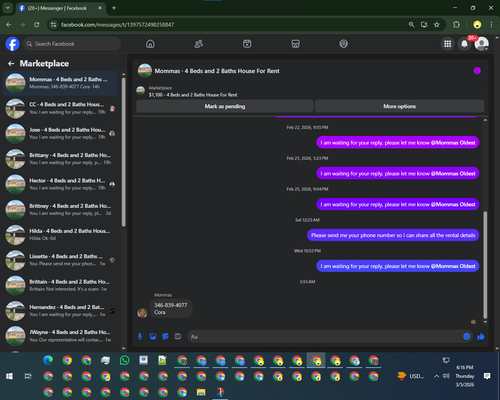The width and height of the screenshot is (500, 400).
Task: Open the Facebook menu grid icon
Action: click(x=448, y=44)
